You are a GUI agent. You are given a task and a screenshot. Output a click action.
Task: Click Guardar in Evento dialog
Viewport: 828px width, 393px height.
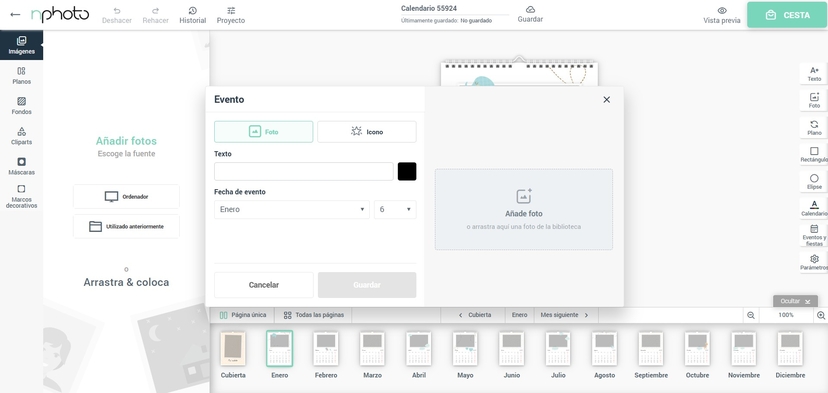[x=366, y=285]
